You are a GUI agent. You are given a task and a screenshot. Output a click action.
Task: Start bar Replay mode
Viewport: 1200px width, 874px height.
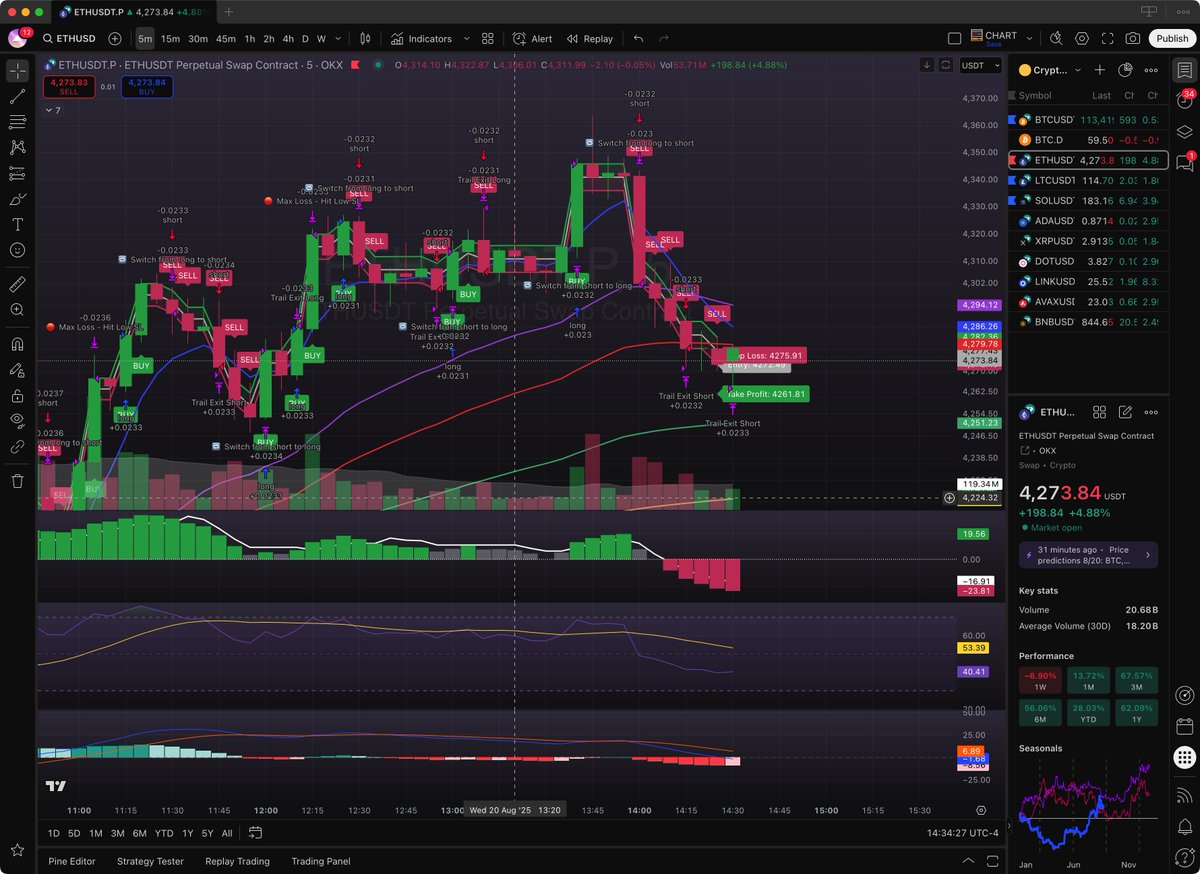coord(589,39)
